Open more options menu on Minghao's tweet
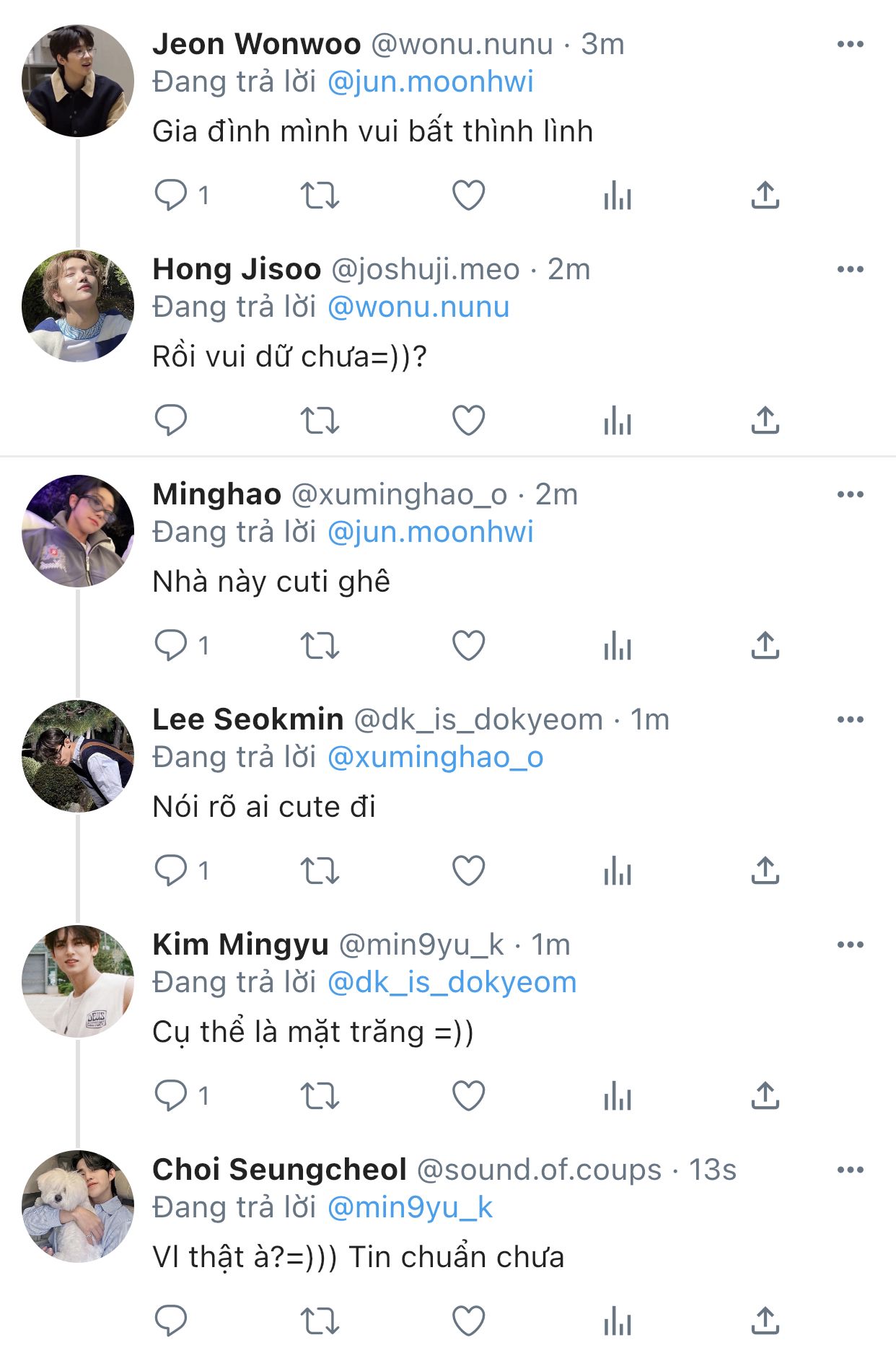 [x=851, y=494]
